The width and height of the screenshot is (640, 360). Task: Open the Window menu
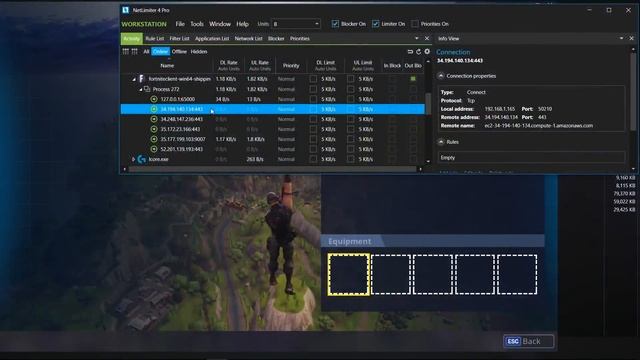click(220, 24)
